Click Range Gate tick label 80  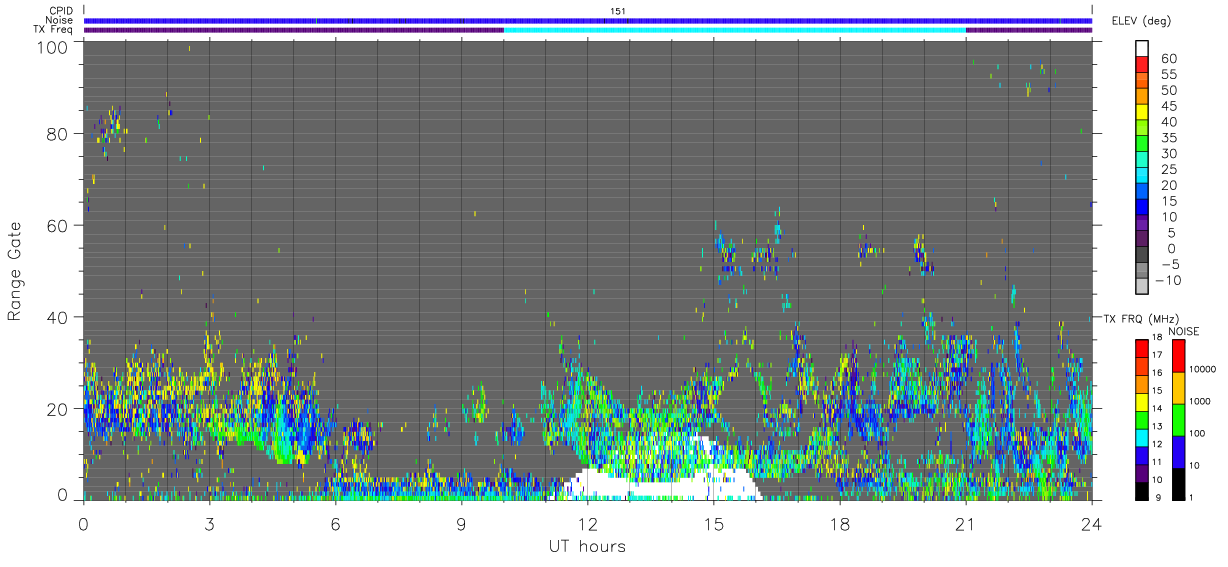[x=58, y=133]
